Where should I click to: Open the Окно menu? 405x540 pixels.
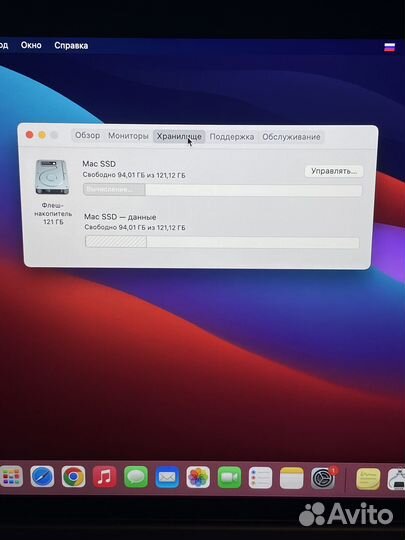31,45
